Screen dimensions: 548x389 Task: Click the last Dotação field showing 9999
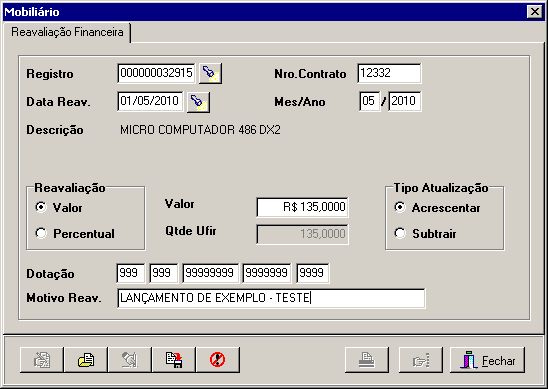pos(313,273)
